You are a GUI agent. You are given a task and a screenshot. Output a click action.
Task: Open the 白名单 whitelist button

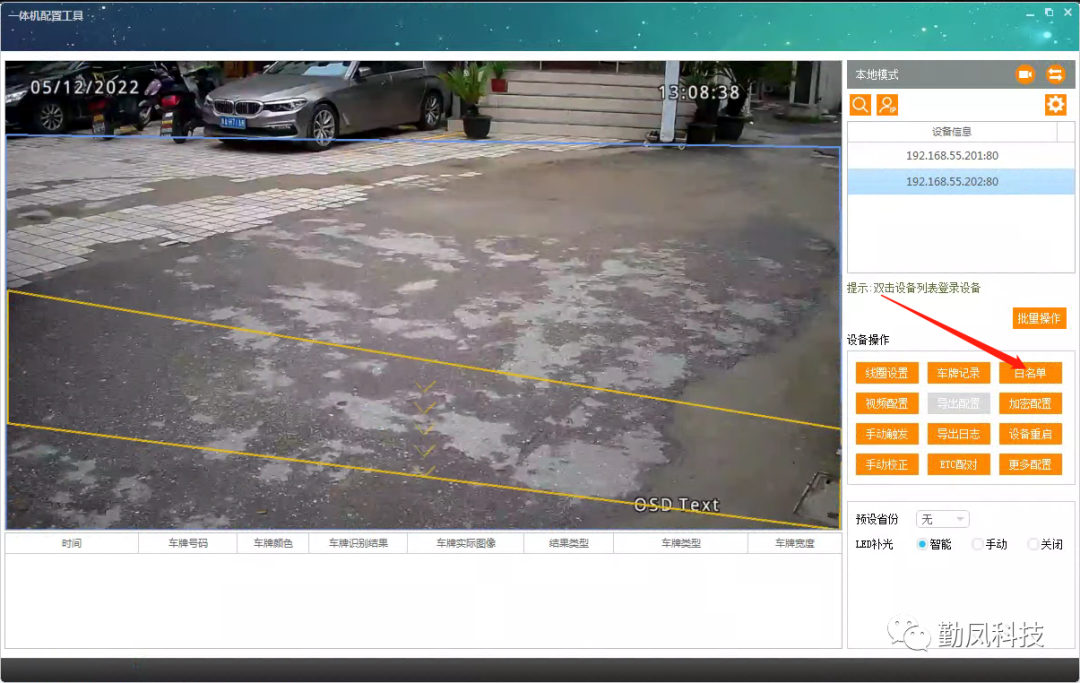tap(1030, 373)
